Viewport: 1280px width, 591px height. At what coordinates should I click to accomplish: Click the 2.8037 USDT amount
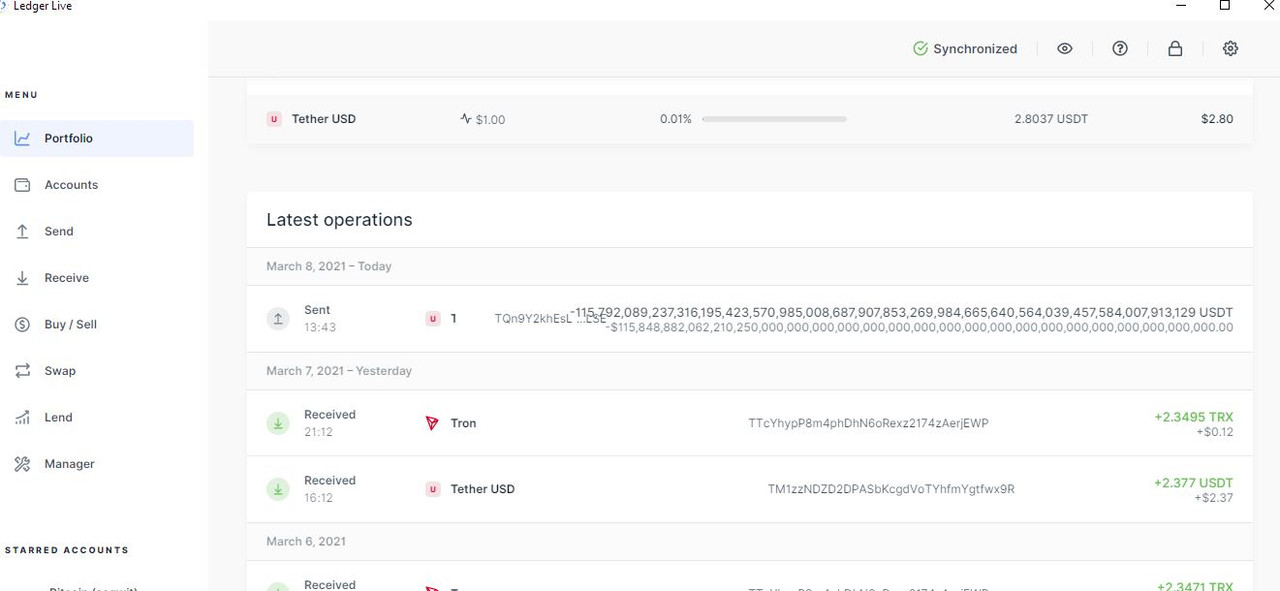tap(1051, 119)
